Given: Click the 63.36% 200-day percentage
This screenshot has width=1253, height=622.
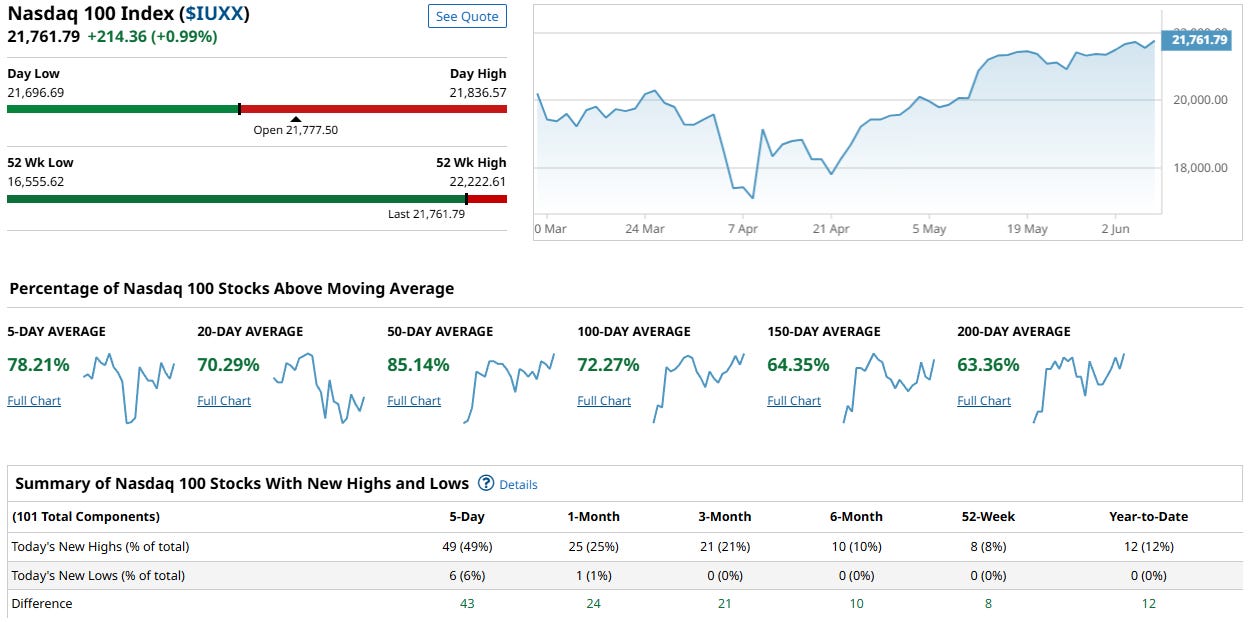Looking at the screenshot, I should coord(988,365).
